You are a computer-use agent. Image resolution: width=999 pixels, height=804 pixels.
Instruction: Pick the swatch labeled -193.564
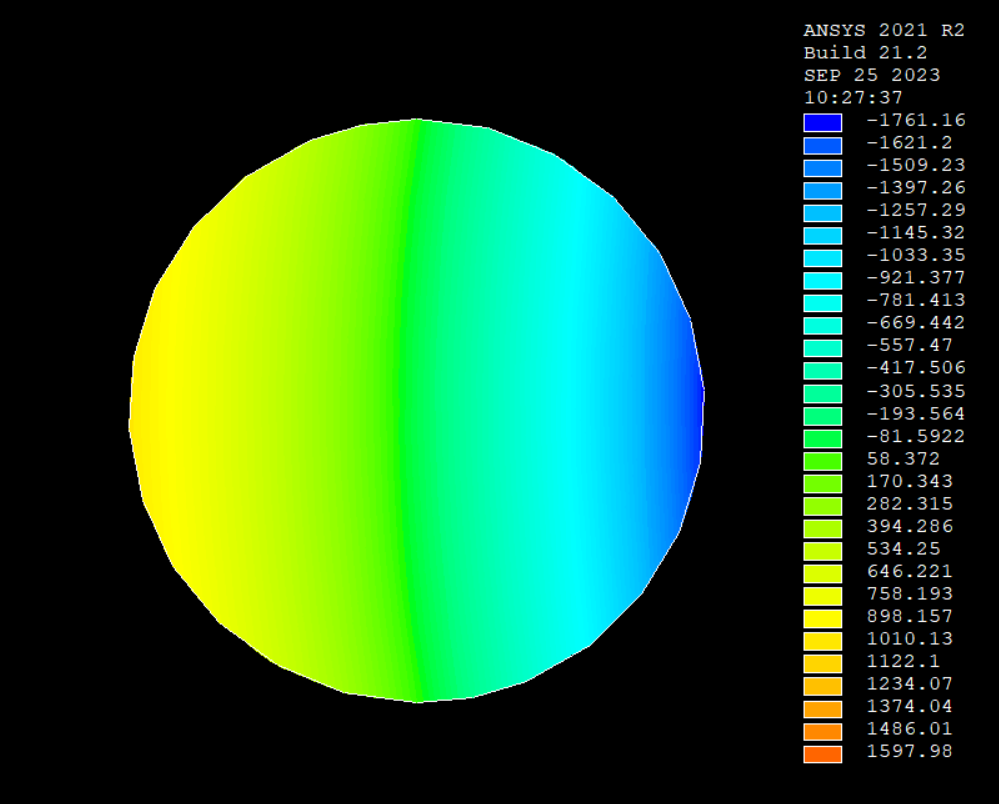click(x=823, y=415)
